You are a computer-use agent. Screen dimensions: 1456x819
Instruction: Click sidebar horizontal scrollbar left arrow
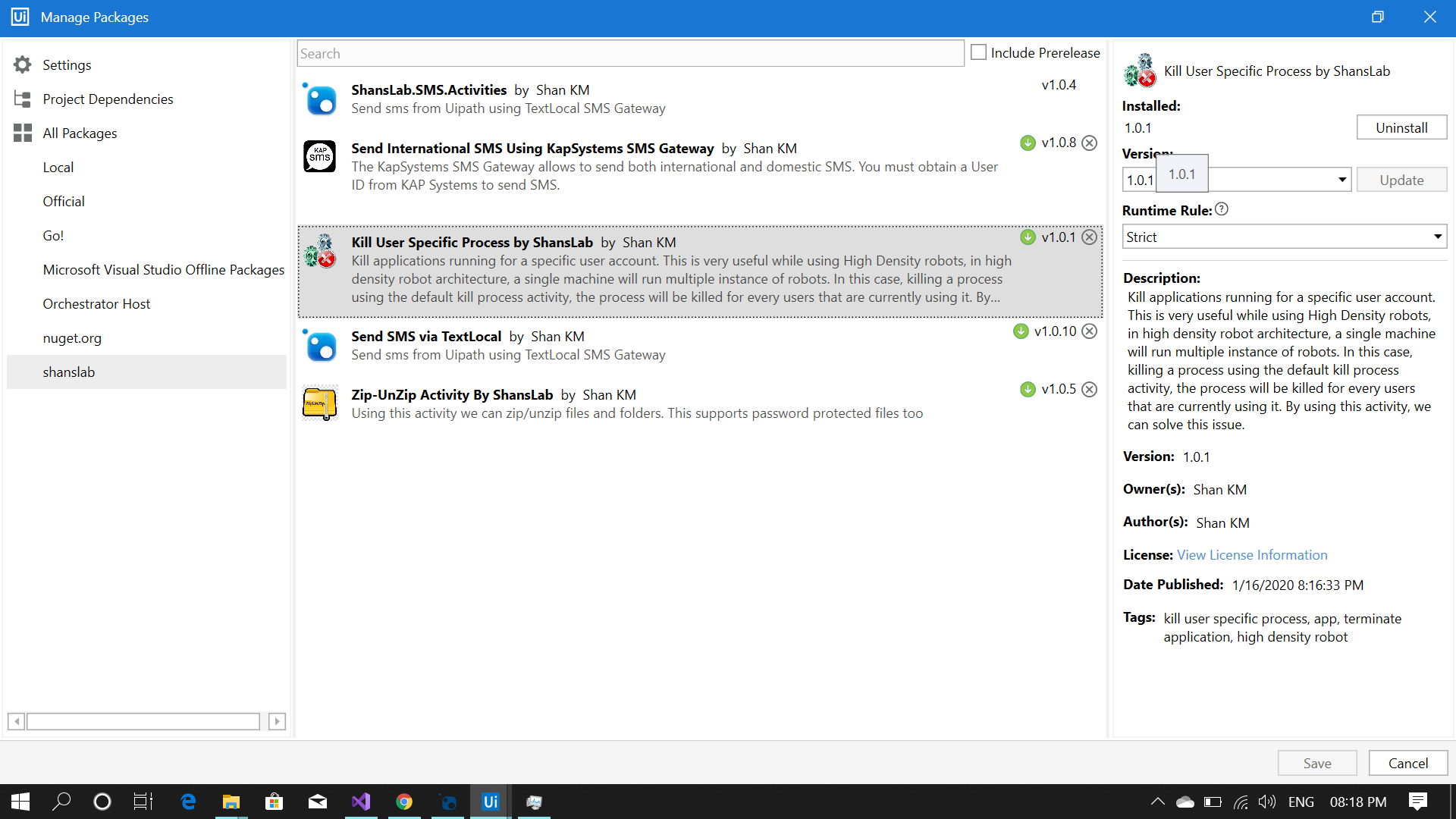16,721
